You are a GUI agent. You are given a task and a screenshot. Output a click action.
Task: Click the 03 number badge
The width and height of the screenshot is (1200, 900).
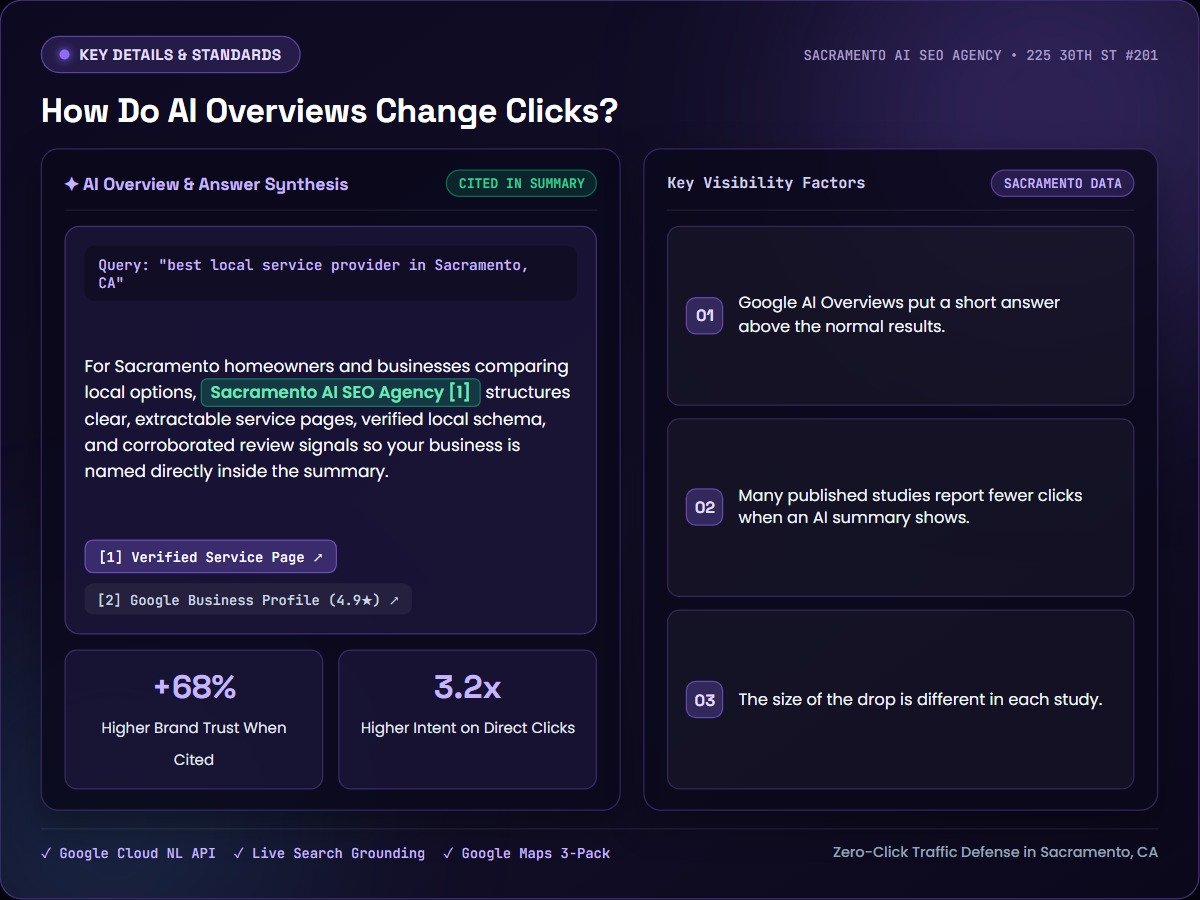point(704,700)
